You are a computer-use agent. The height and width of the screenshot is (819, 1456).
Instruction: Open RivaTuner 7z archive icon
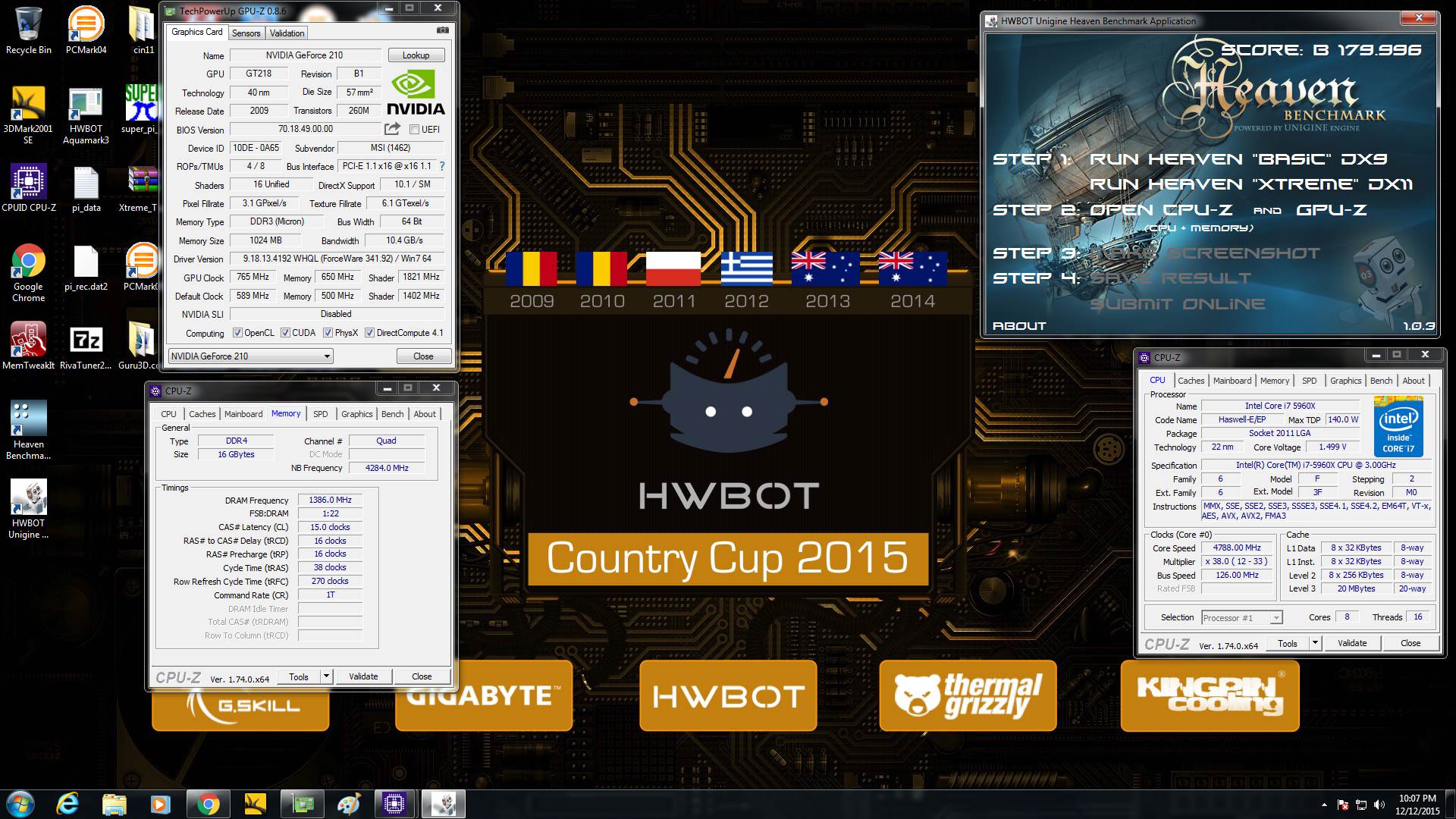point(86,346)
